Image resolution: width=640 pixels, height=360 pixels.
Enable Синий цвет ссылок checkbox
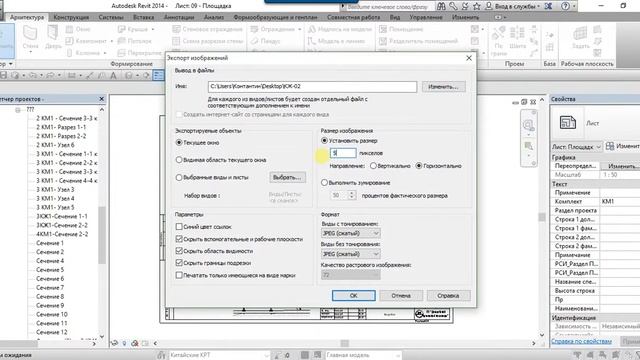click(179, 227)
